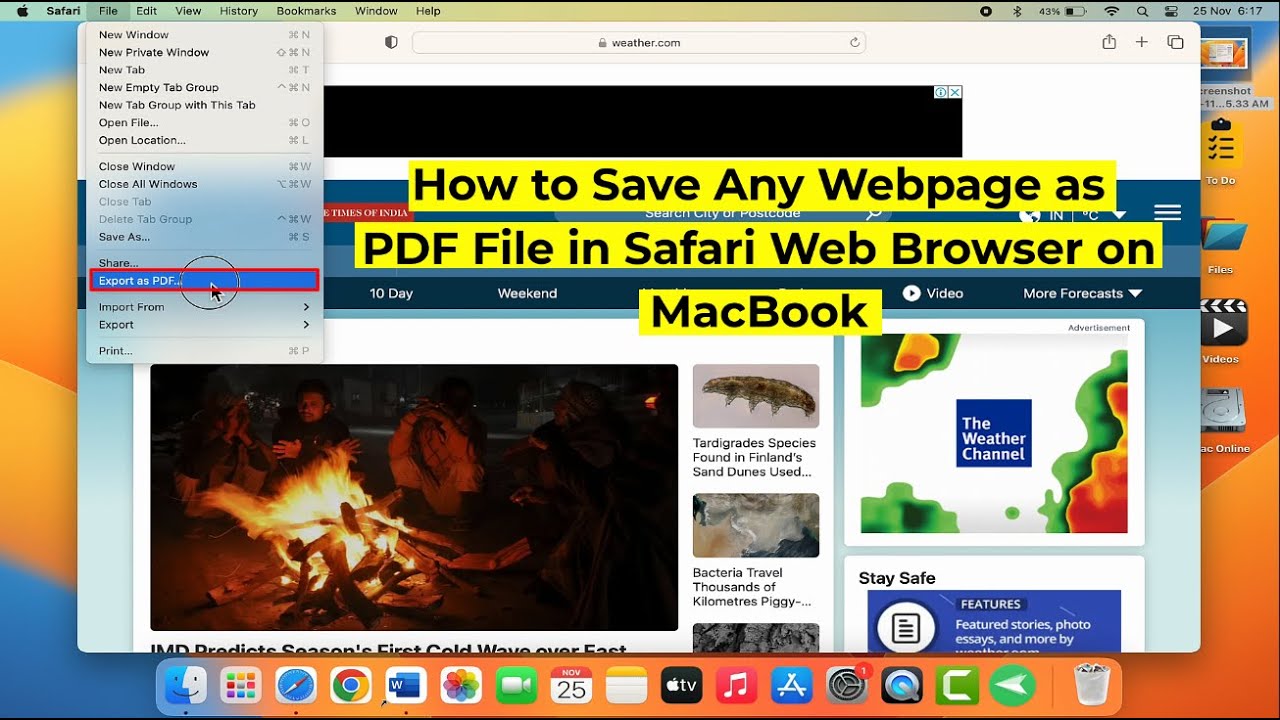1280x720 pixels.
Task: Open Safari from the Dock
Action: tap(296, 686)
